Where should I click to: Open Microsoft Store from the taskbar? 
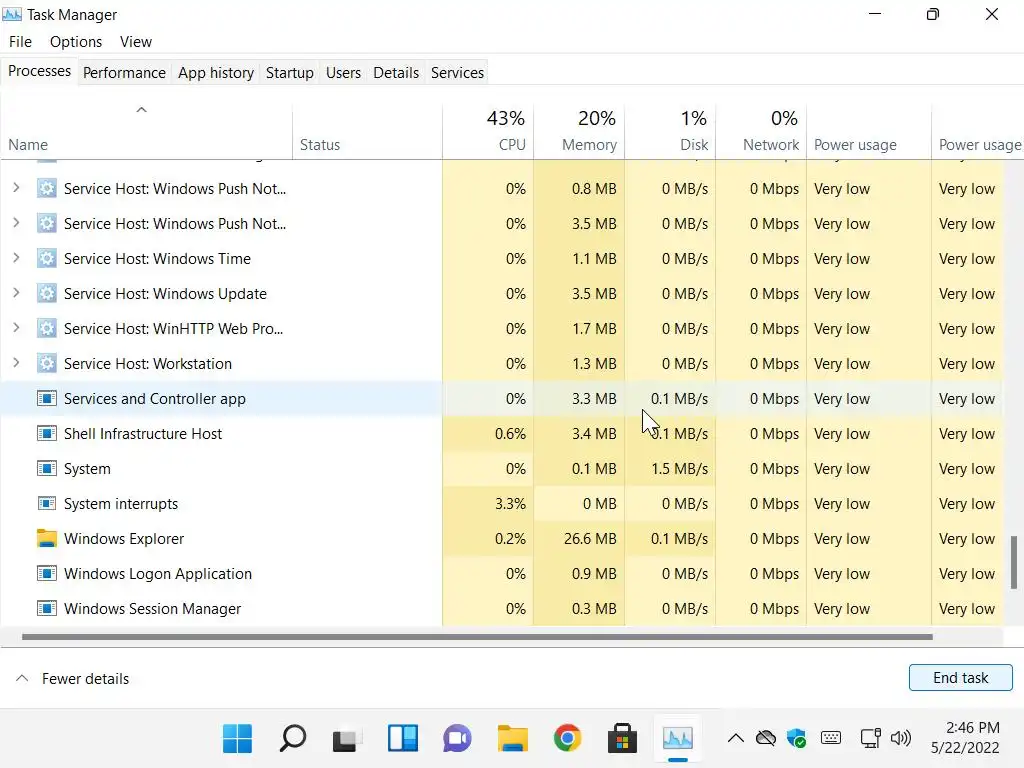[x=622, y=739]
